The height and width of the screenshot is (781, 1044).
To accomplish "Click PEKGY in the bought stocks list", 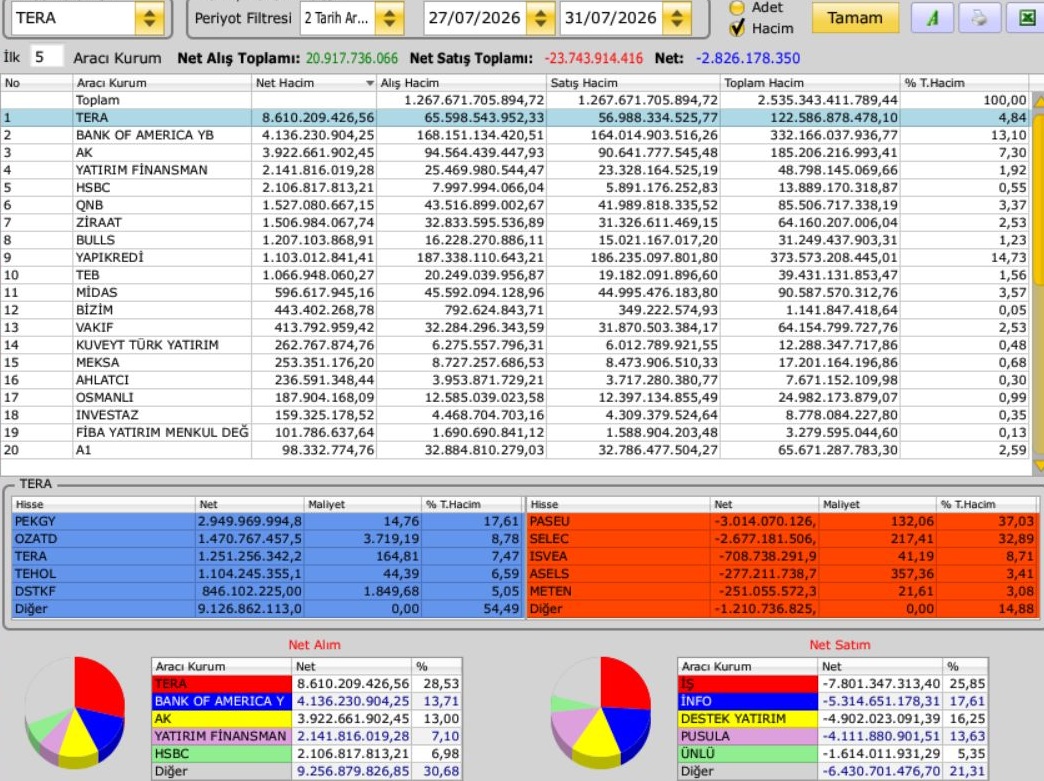I will point(35,521).
